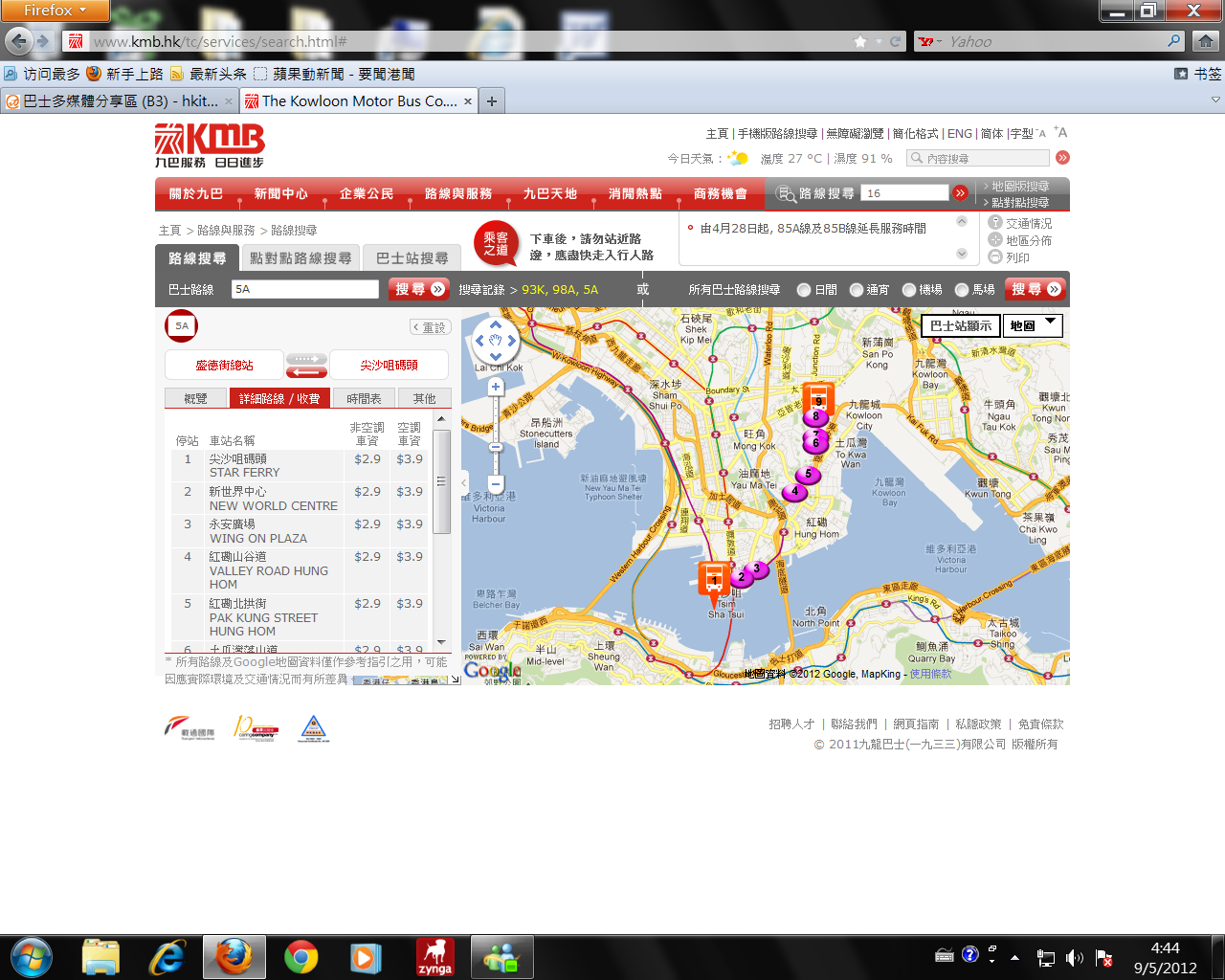Click the map pan control icon

(496, 340)
